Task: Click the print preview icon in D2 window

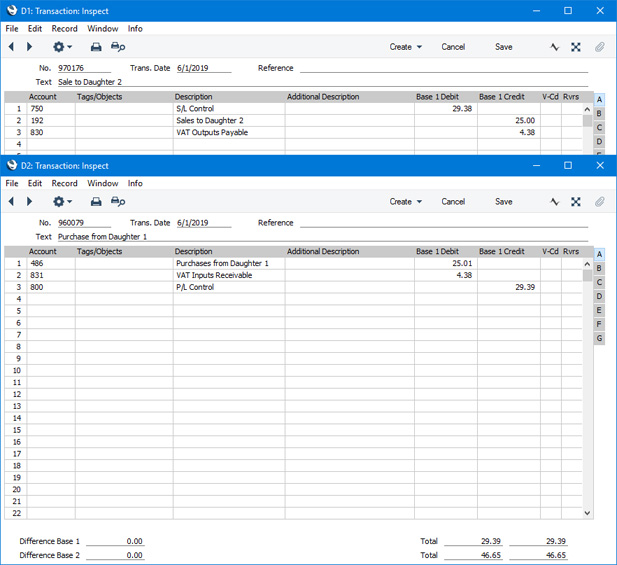Action: coord(118,201)
